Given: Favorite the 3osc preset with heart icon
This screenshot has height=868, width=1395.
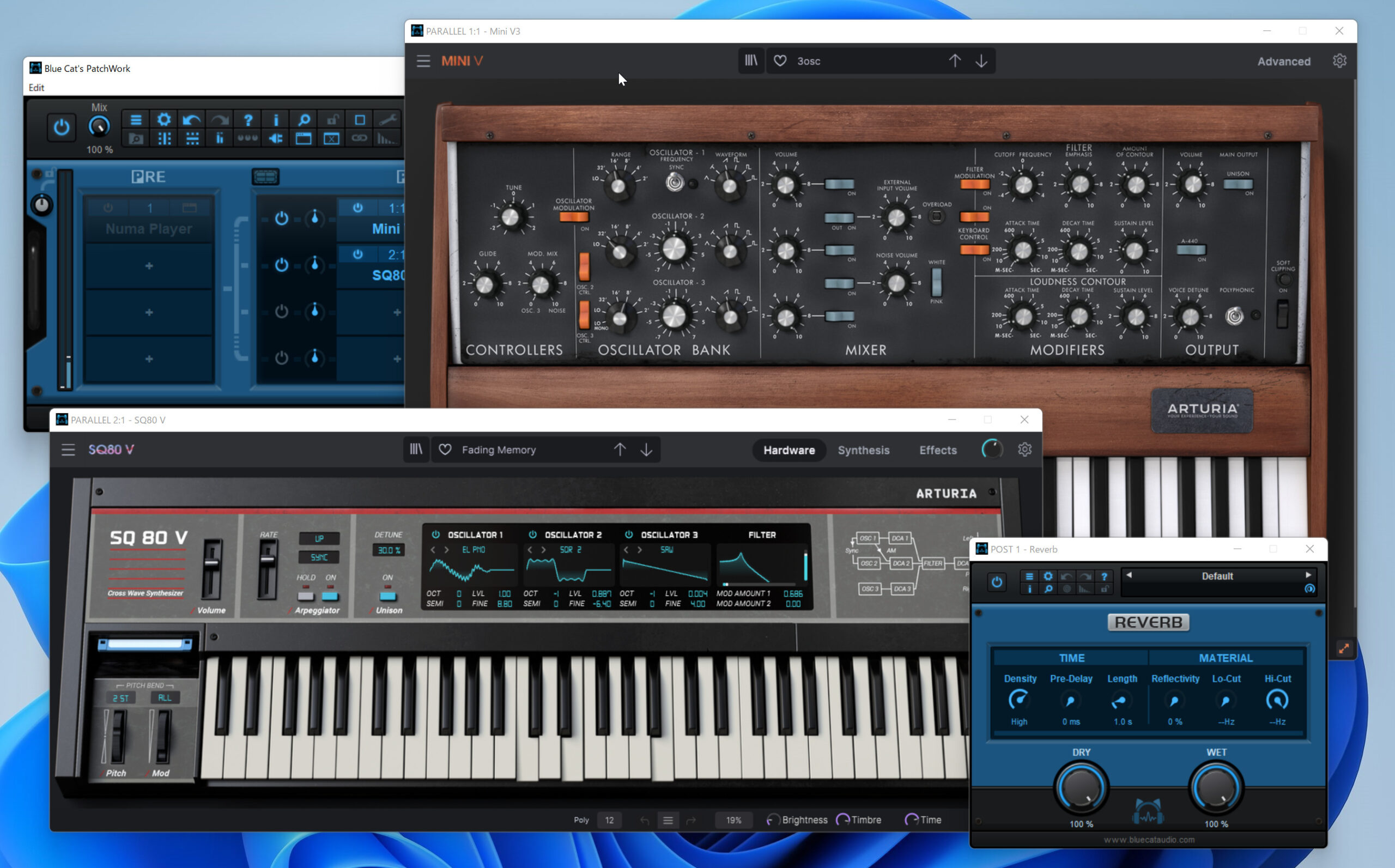Looking at the screenshot, I should 780,61.
